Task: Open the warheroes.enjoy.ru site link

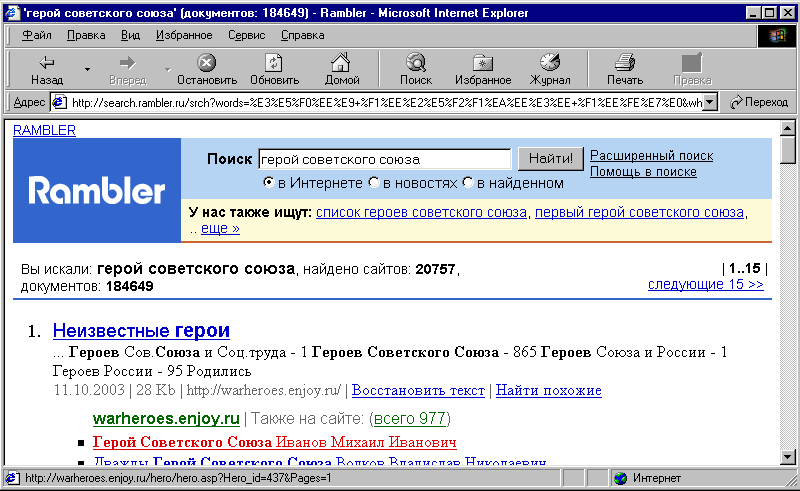Action: 166,419
